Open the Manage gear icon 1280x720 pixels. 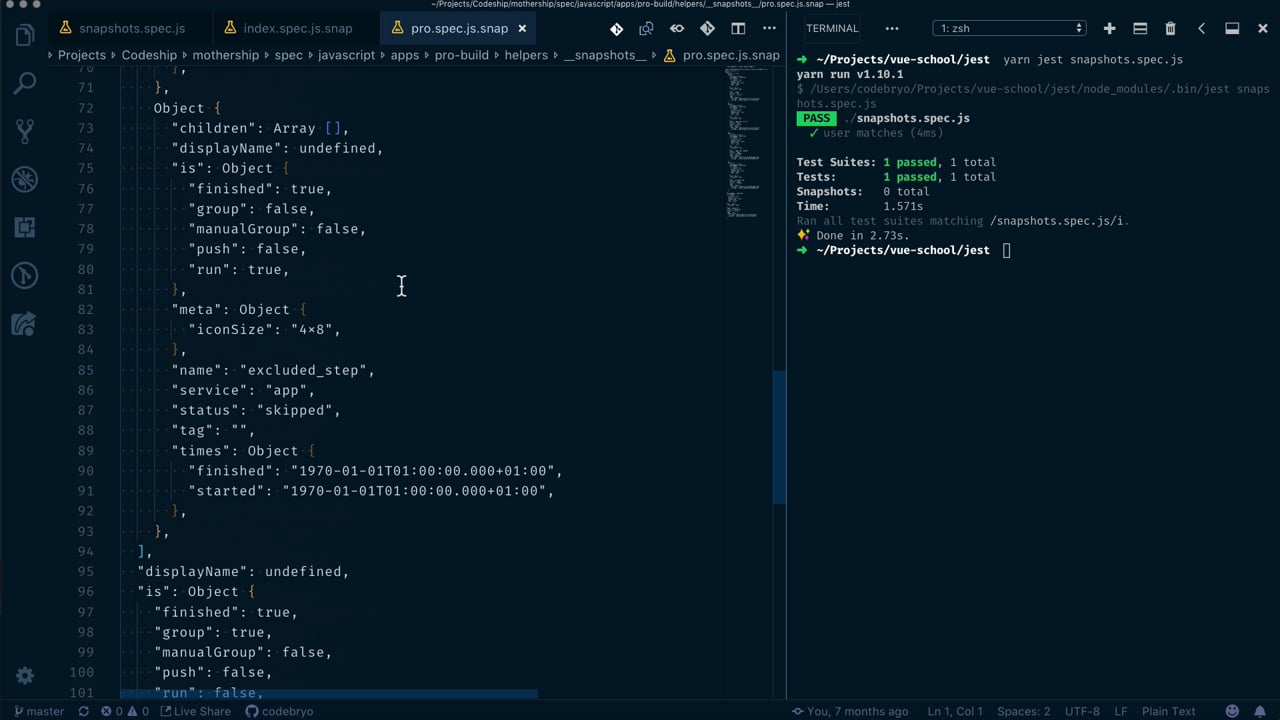[25, 675]
